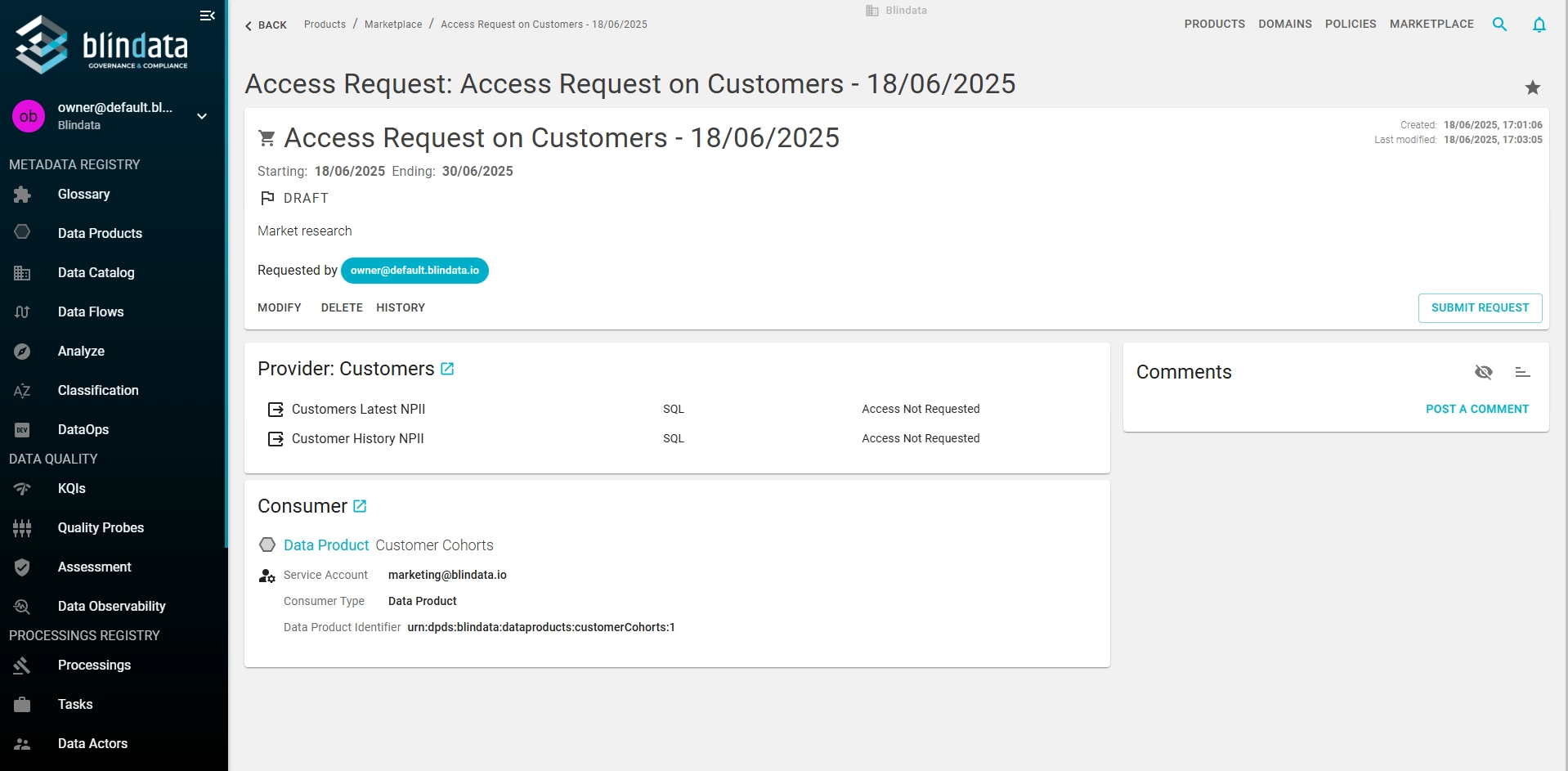This screenshot has width=1568, height=771.
Task: Click the data product identifier urn text
Action: click(x=541, y=627)
